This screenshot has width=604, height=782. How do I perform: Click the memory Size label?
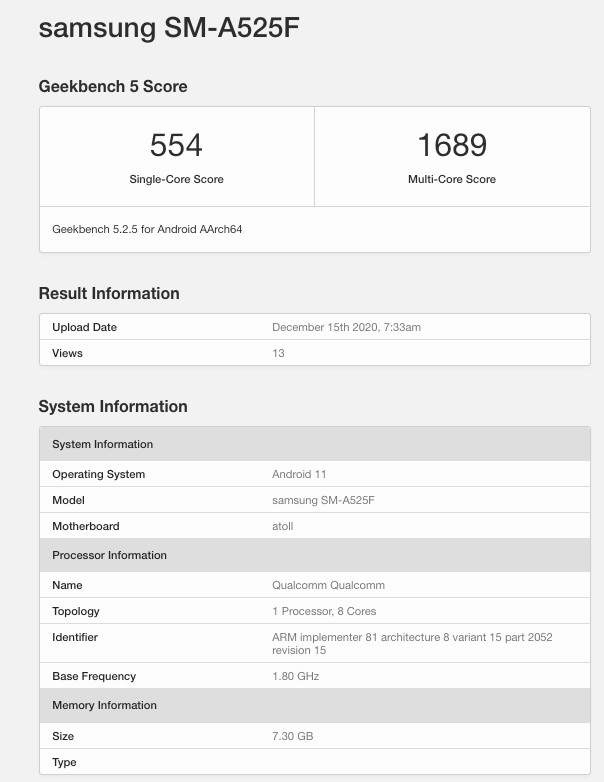point(63,736)
